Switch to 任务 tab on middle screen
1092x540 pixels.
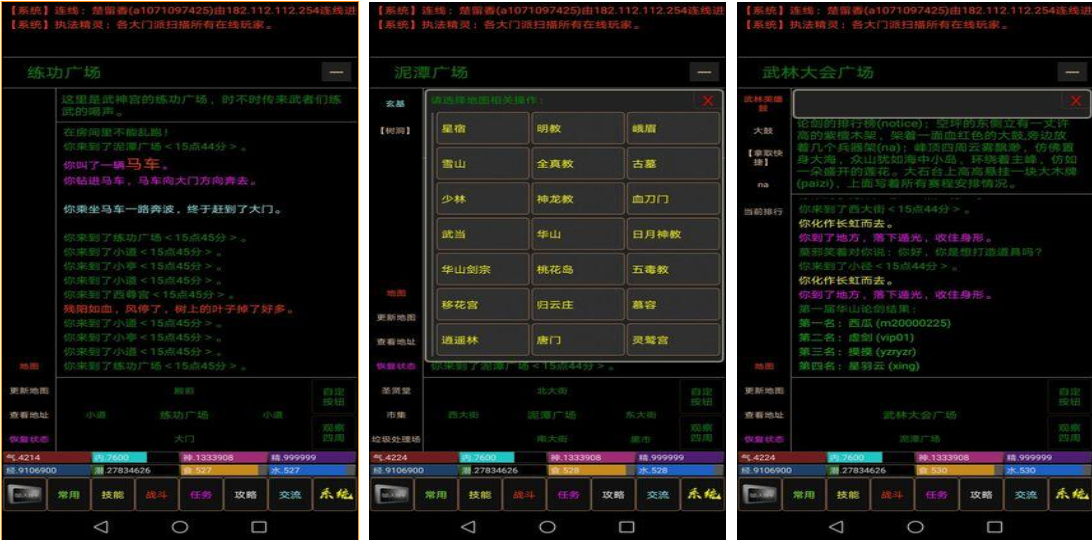coord(568,494)
